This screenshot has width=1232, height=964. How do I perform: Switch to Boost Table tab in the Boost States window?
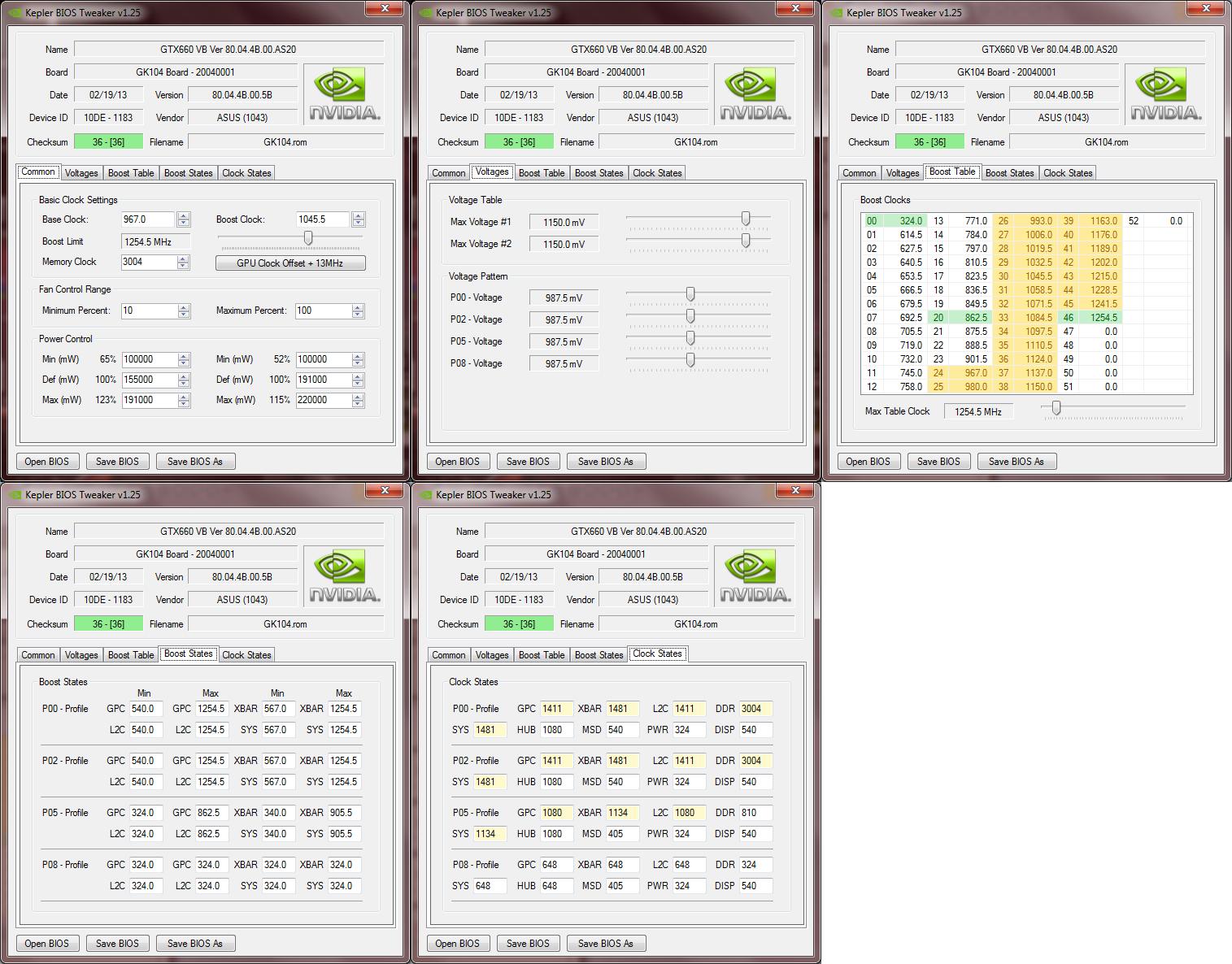[131, 655]
